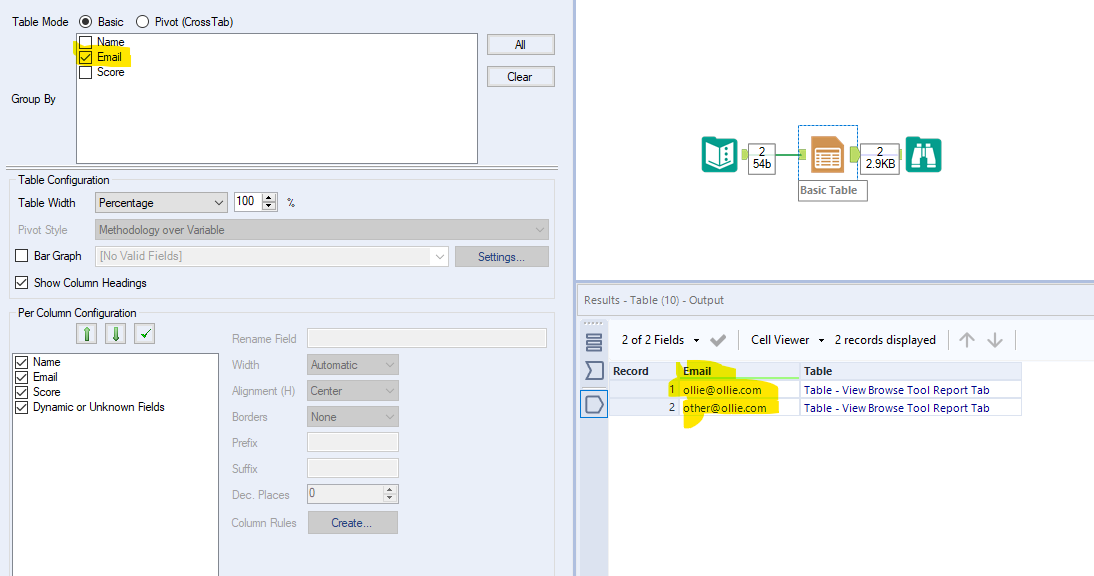
Task: Click the All button to select every field
Action: tap(520, 44)
